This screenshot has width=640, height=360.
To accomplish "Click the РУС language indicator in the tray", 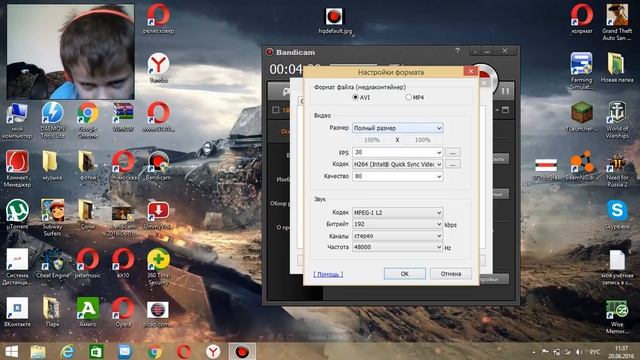I will pyautogui.click(x=595, y=352).
